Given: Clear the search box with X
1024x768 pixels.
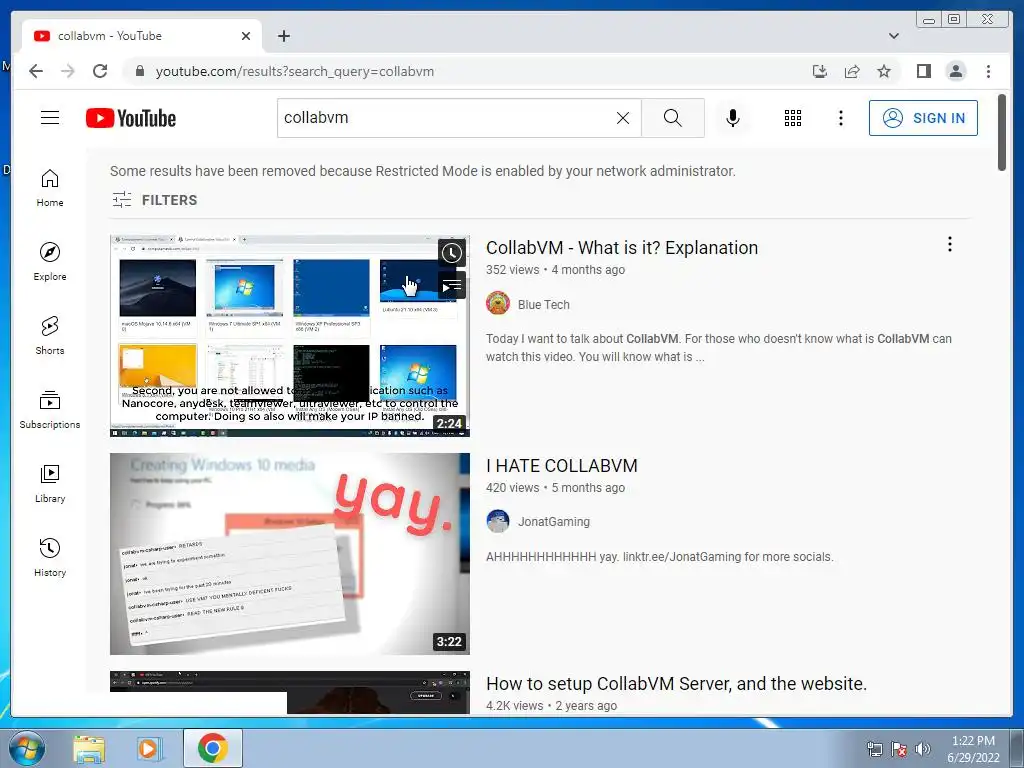Looking at the screenshot, I should pyautogui.click(x=623, y=118).
